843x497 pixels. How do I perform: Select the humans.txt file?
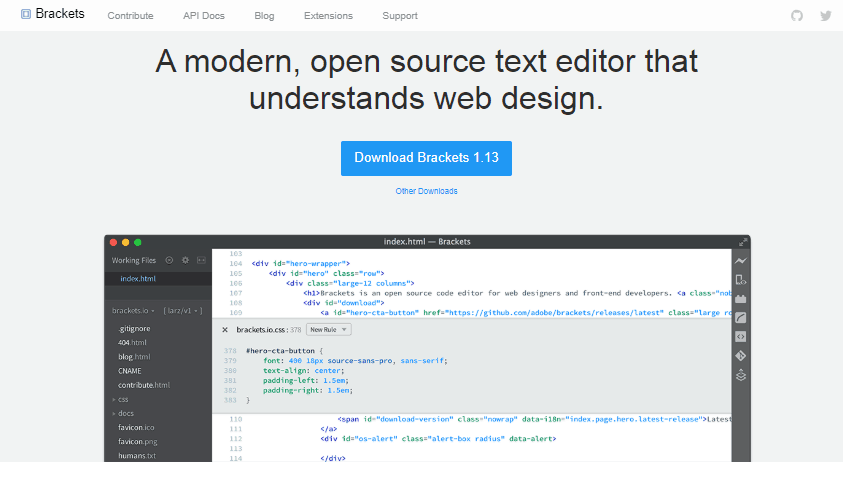click(137, 456)
